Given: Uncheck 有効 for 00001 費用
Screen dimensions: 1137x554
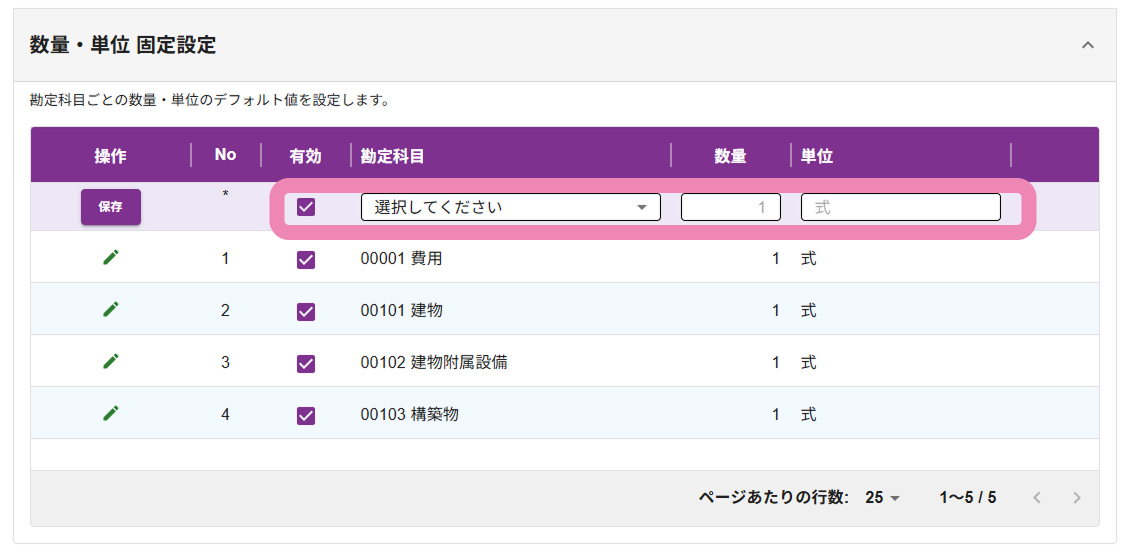Looking at the screenshot, I should [306, 259].
